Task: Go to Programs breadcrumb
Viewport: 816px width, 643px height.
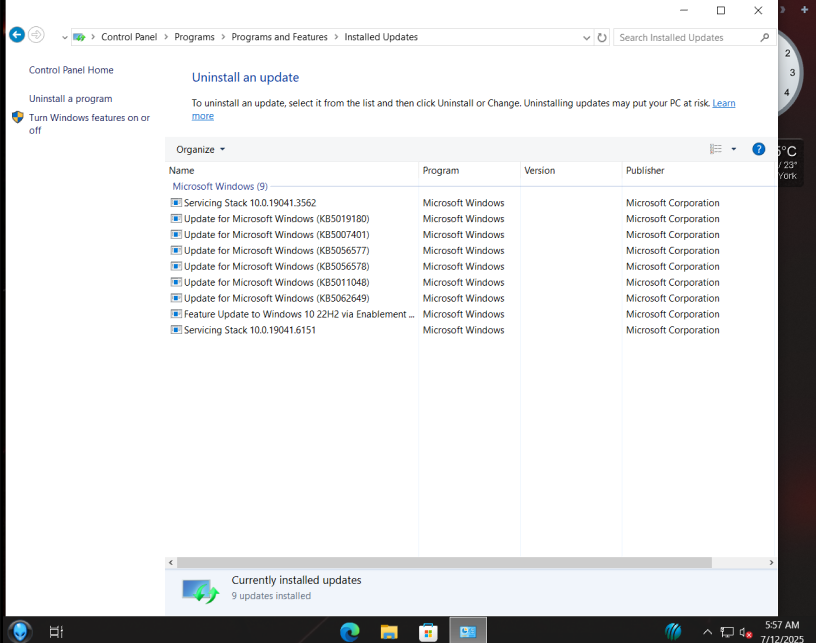Action: point(194,37)
